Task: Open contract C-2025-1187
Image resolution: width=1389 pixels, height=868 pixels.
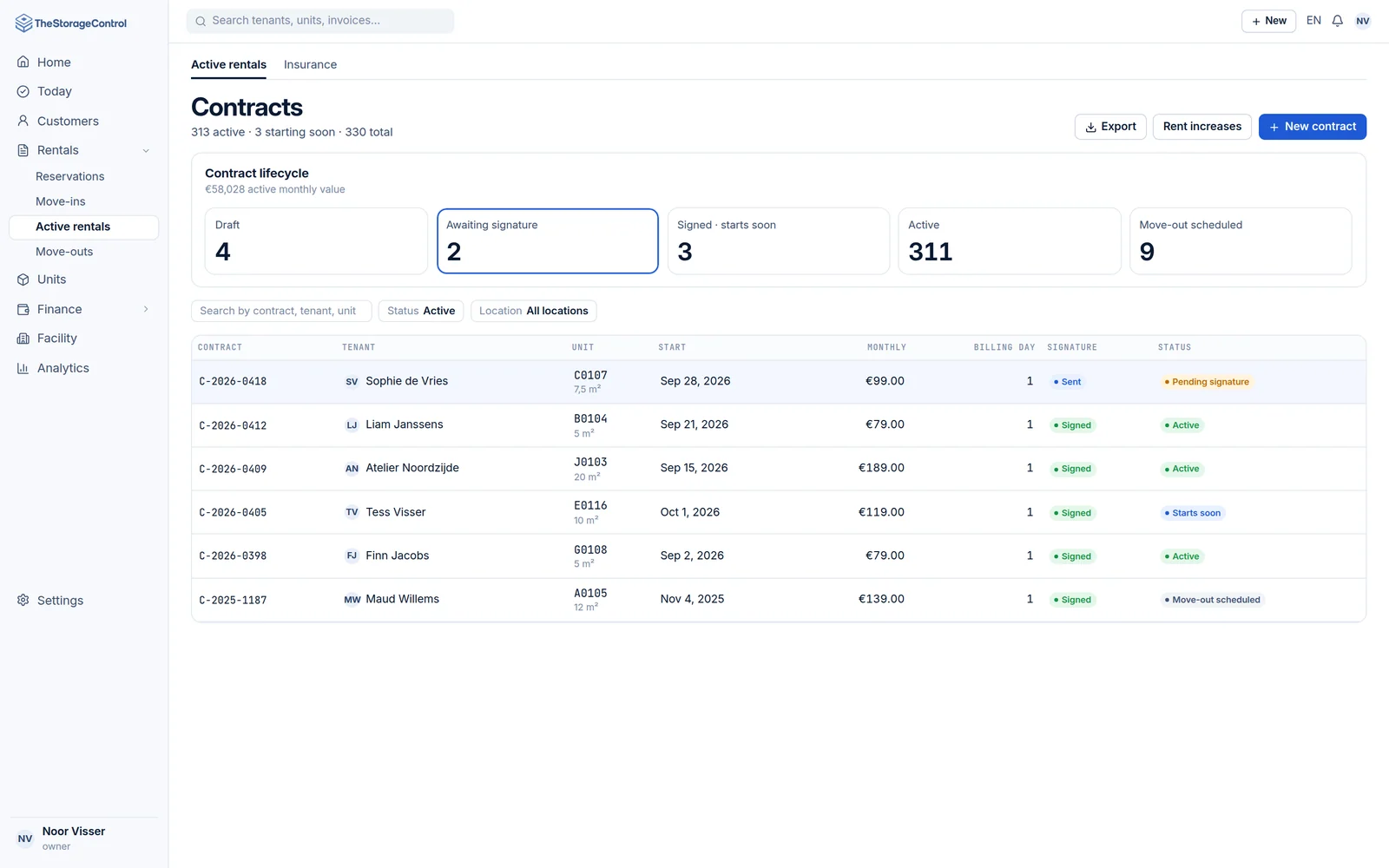Action: (x=233, y=600)
